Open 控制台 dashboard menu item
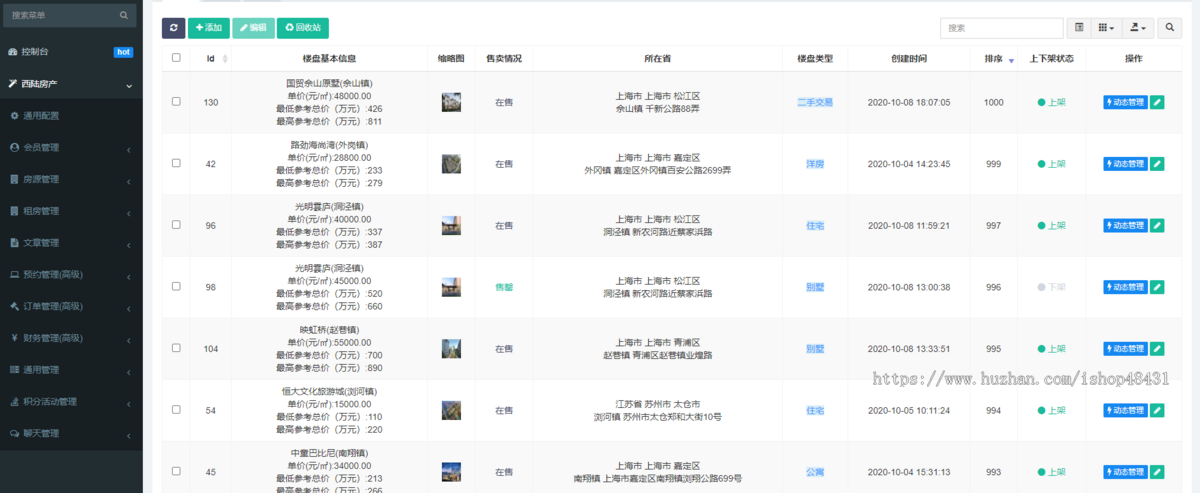 [70, 51]
